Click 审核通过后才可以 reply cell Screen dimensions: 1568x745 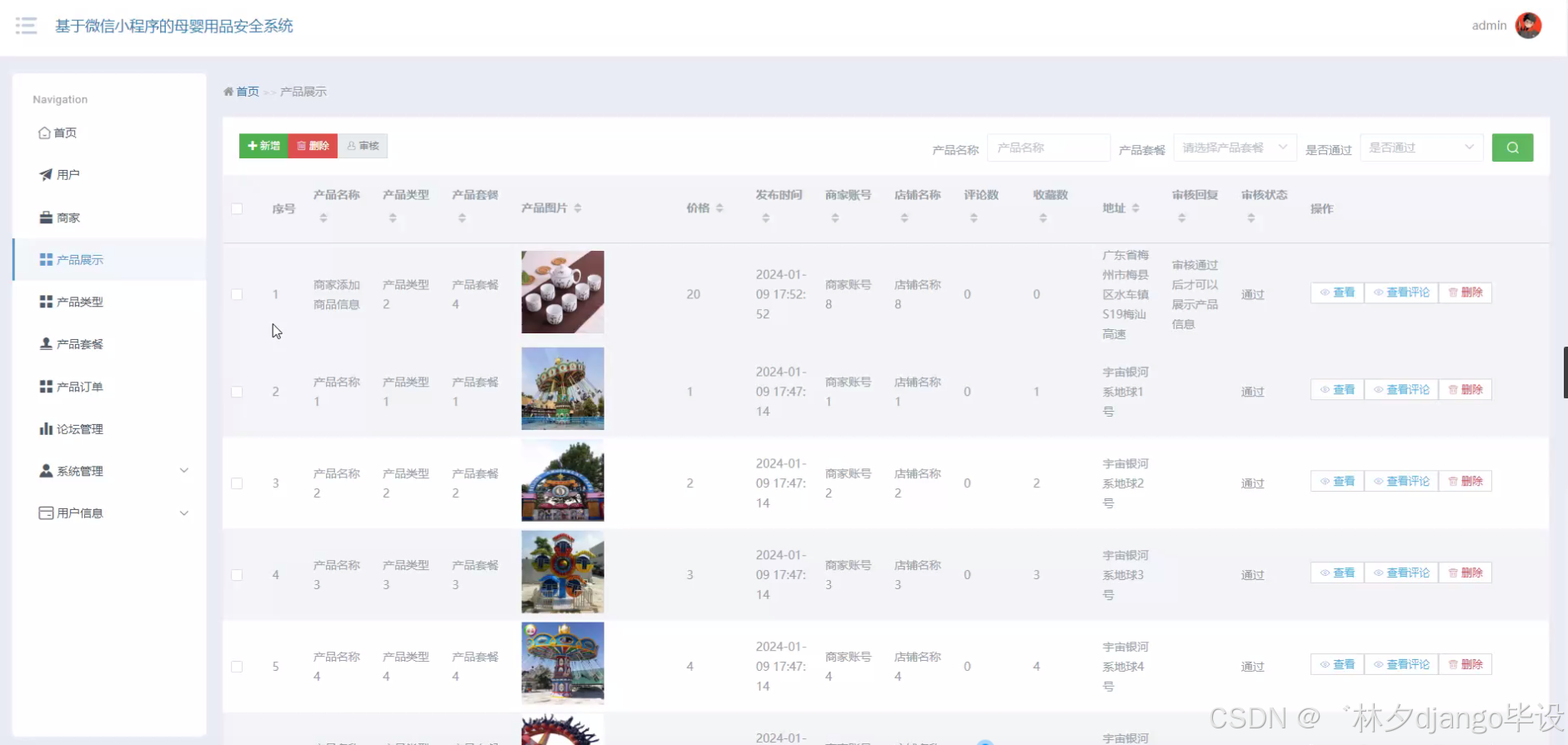click(x=1195, y=294)
